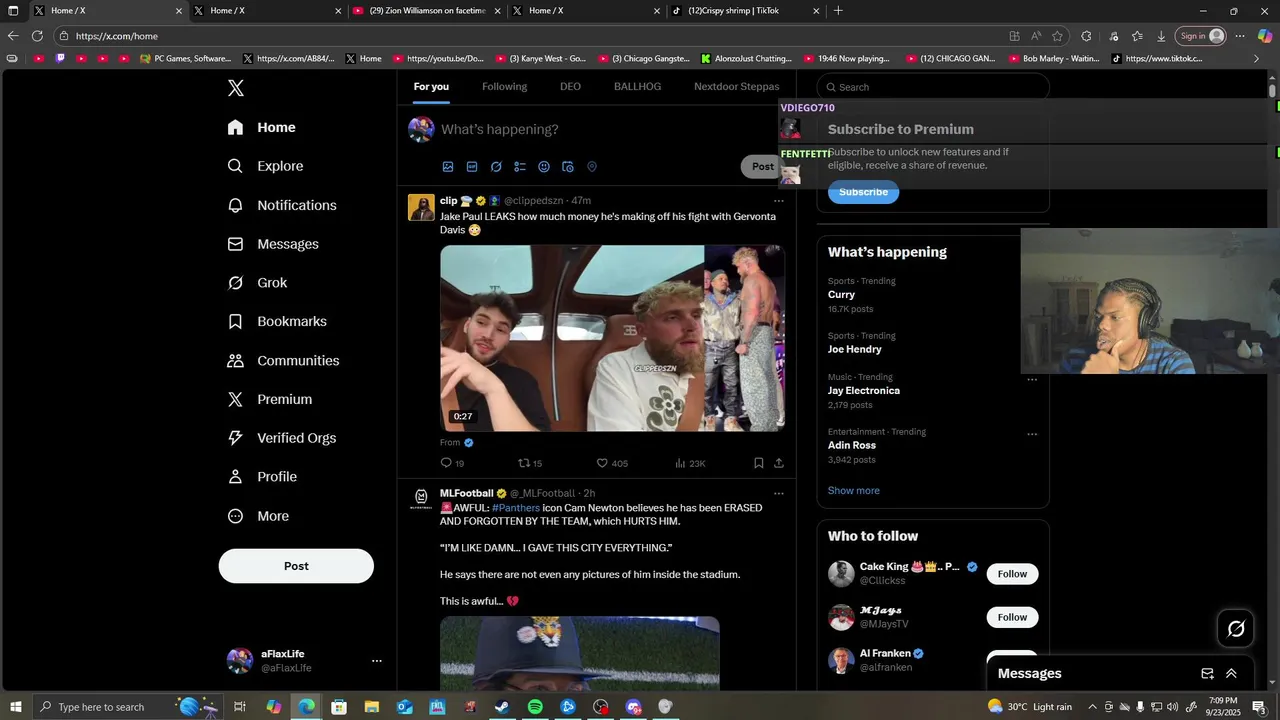This screenshot has height=720, width=1280.
Task: Open options for Adin Ross trend
Action: pyautogui.click(x=1032, y=434)
